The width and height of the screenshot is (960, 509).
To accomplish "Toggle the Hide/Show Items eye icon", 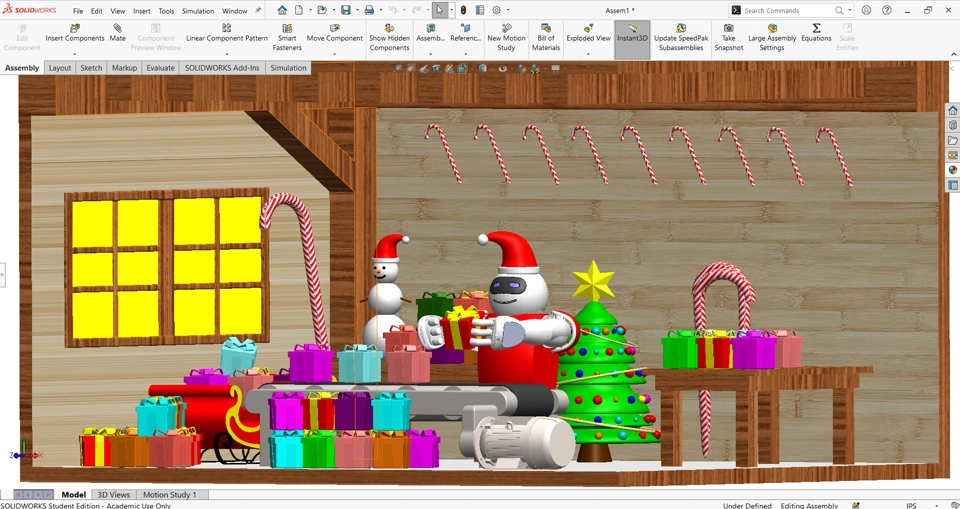I will click(502, 69).
